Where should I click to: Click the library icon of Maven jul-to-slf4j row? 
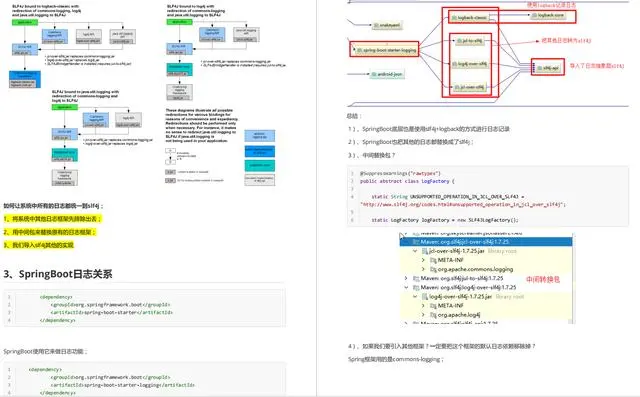(x=416, y=278)
